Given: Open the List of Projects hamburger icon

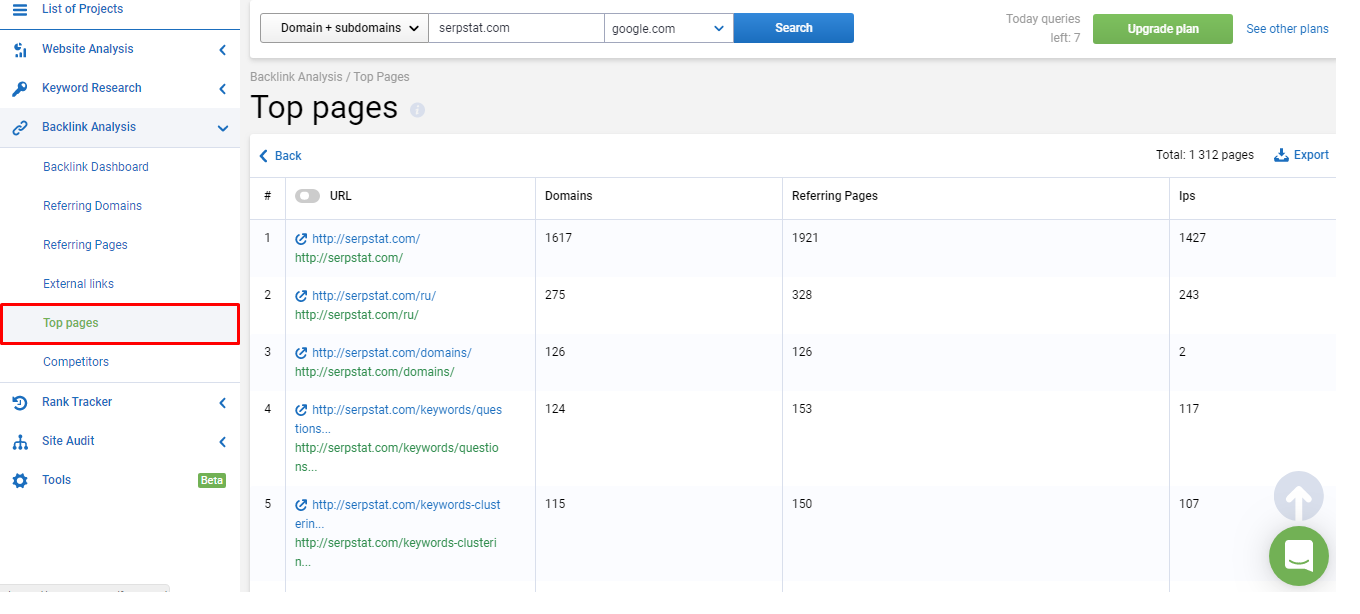Looking at the screenshot, I should 20,9.
